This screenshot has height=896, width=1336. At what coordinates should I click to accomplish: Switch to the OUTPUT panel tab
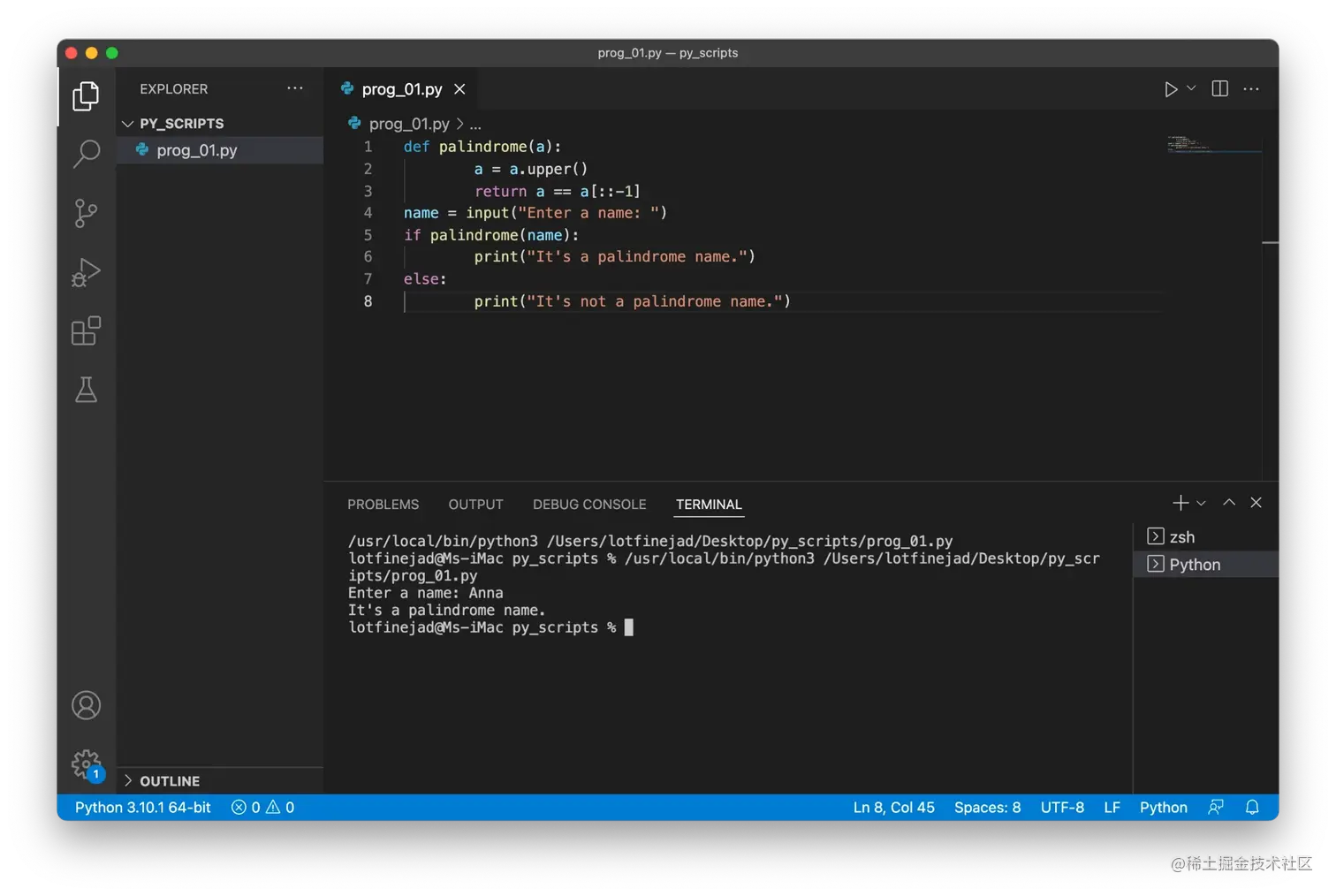click(x=475, y=505)
